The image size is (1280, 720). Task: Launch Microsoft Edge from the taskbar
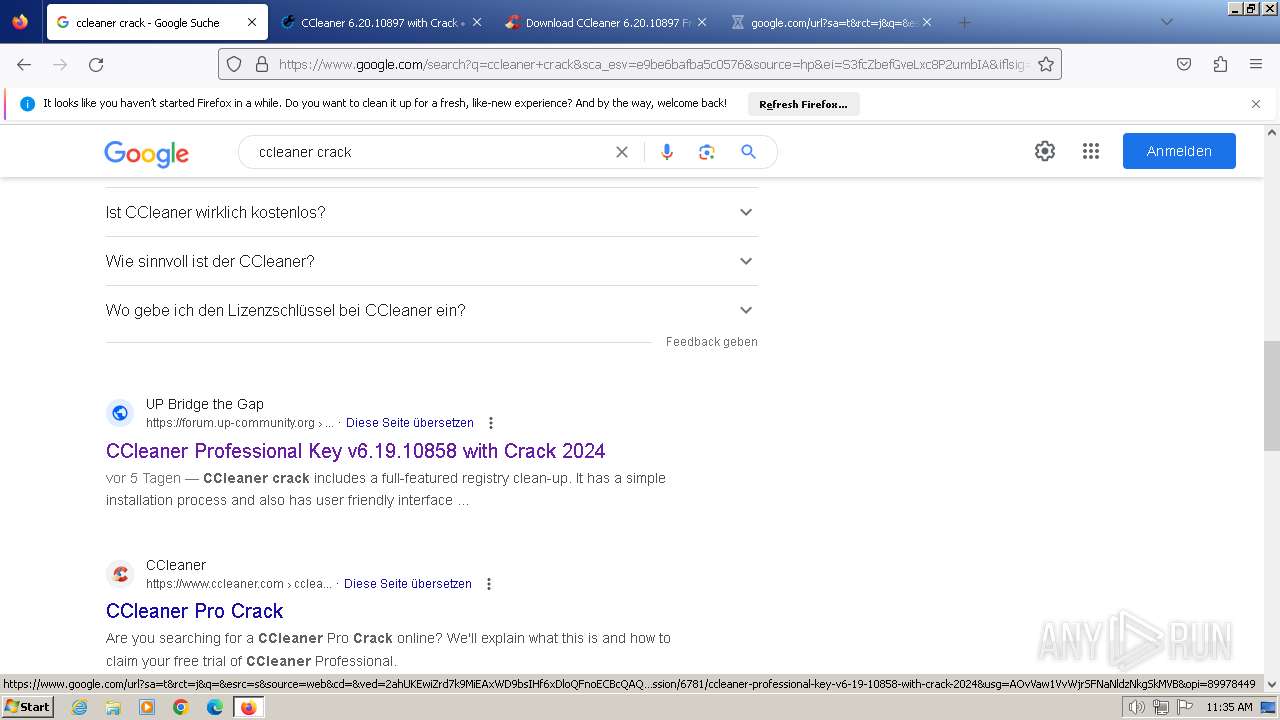point(214,707)
